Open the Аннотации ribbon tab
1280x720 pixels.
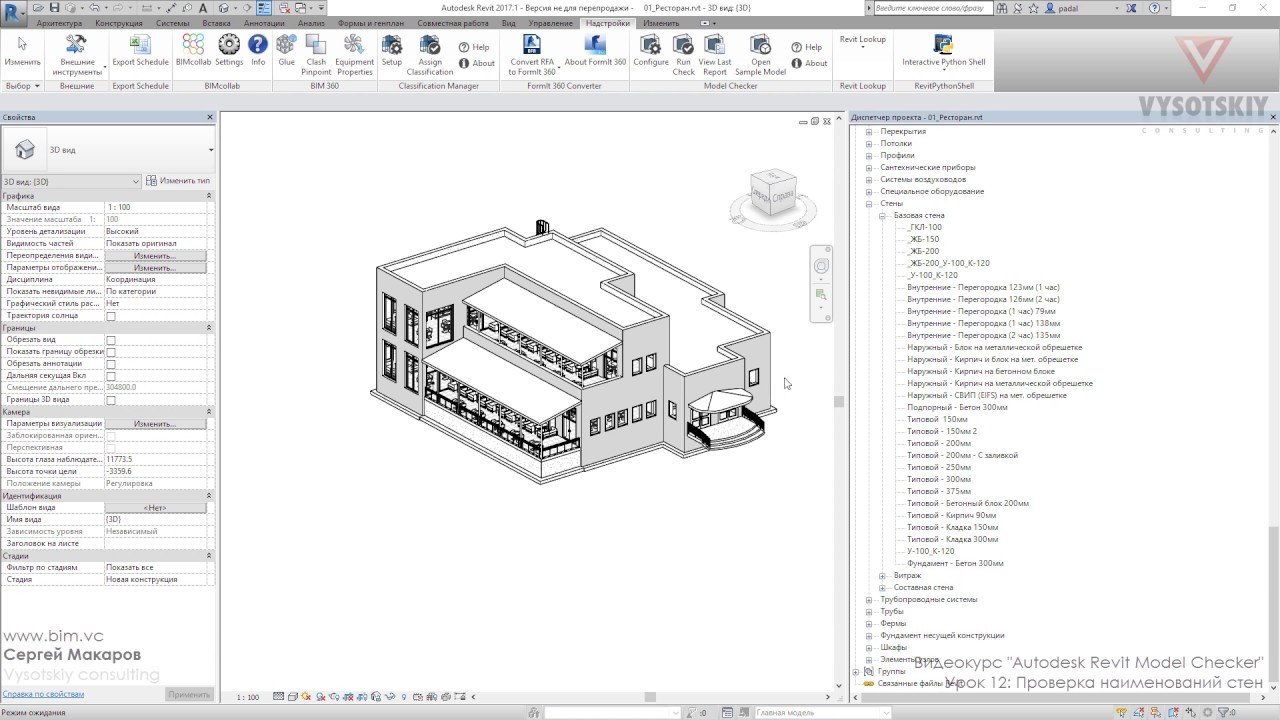pyautogui.click(x=264, y=23)
